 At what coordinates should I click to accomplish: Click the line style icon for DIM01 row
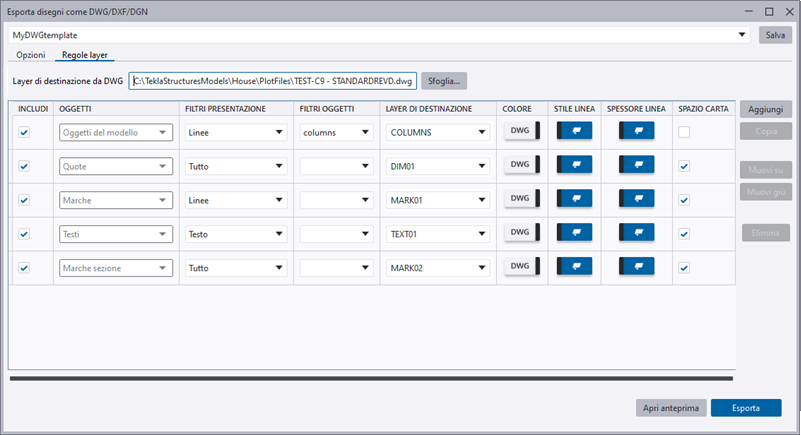pyautogui.click(x=574, y=165)
